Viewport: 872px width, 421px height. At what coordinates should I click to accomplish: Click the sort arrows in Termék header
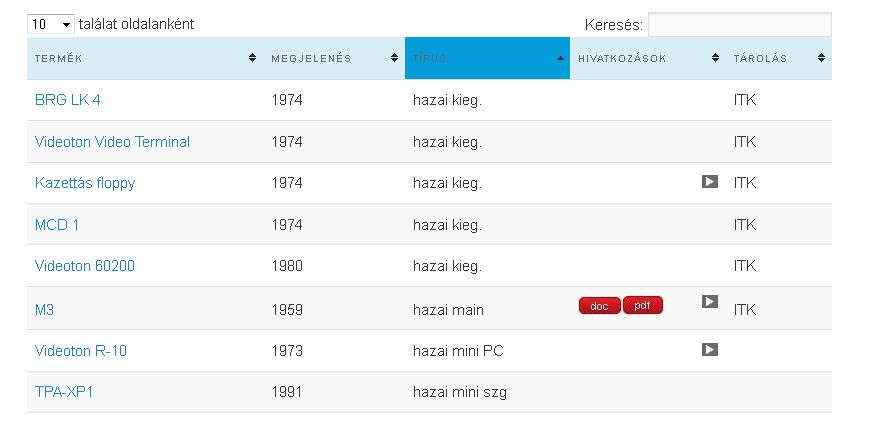click(x=252, y=58)
